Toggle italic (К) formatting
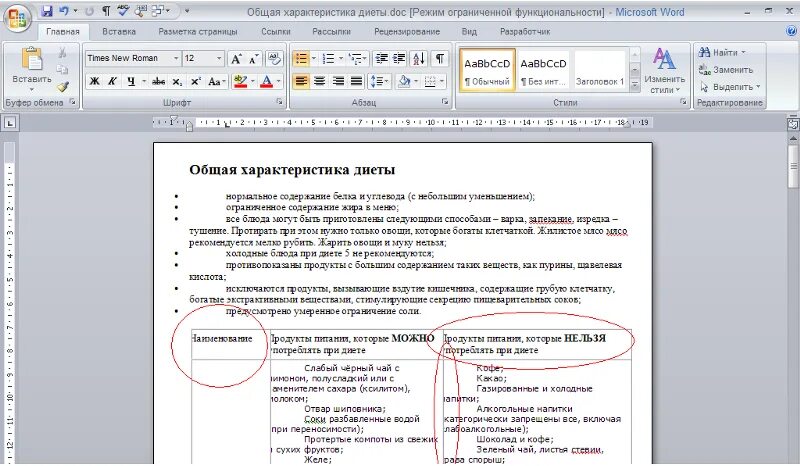This screenshot has height=466, width=800. pos(112,81)
